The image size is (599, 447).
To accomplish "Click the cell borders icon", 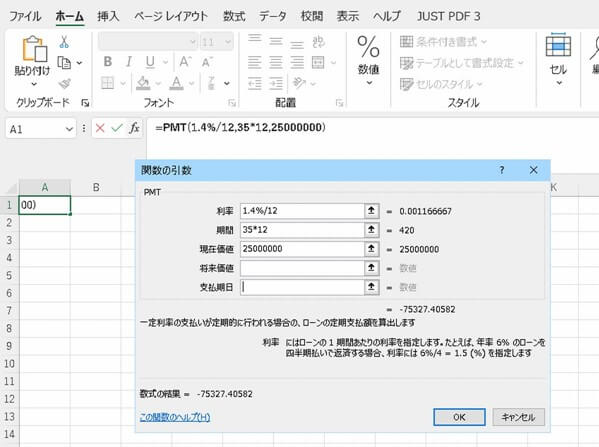I will pyautogui.click(x=108, y=83).
